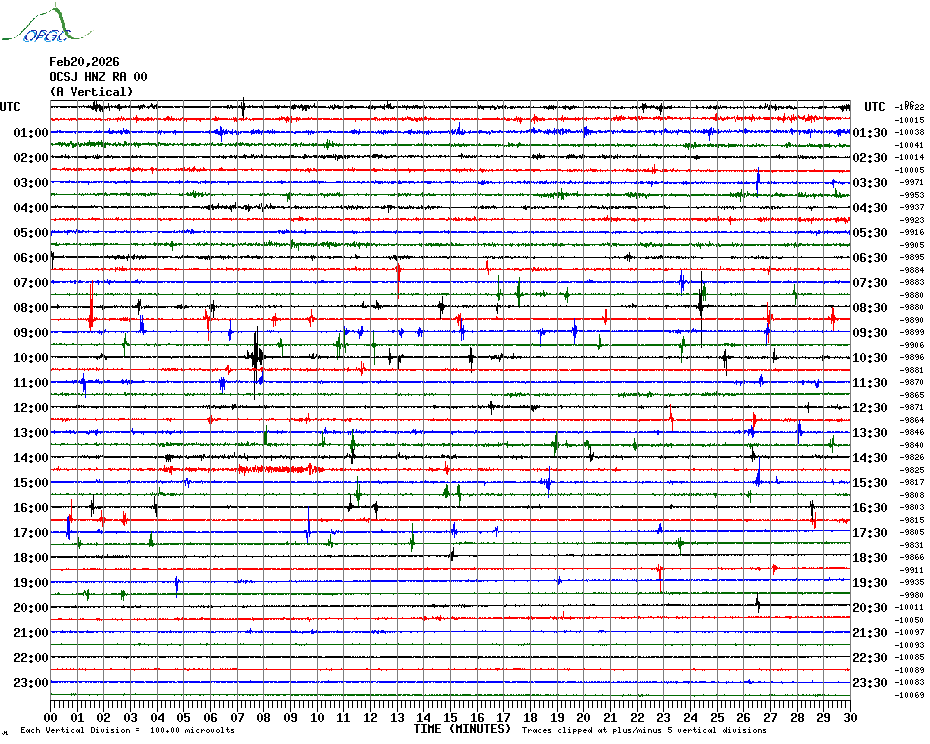This screenshot has width=930, height=744.
Task: Click the offset value -9906
Action: tap(912, 345)
